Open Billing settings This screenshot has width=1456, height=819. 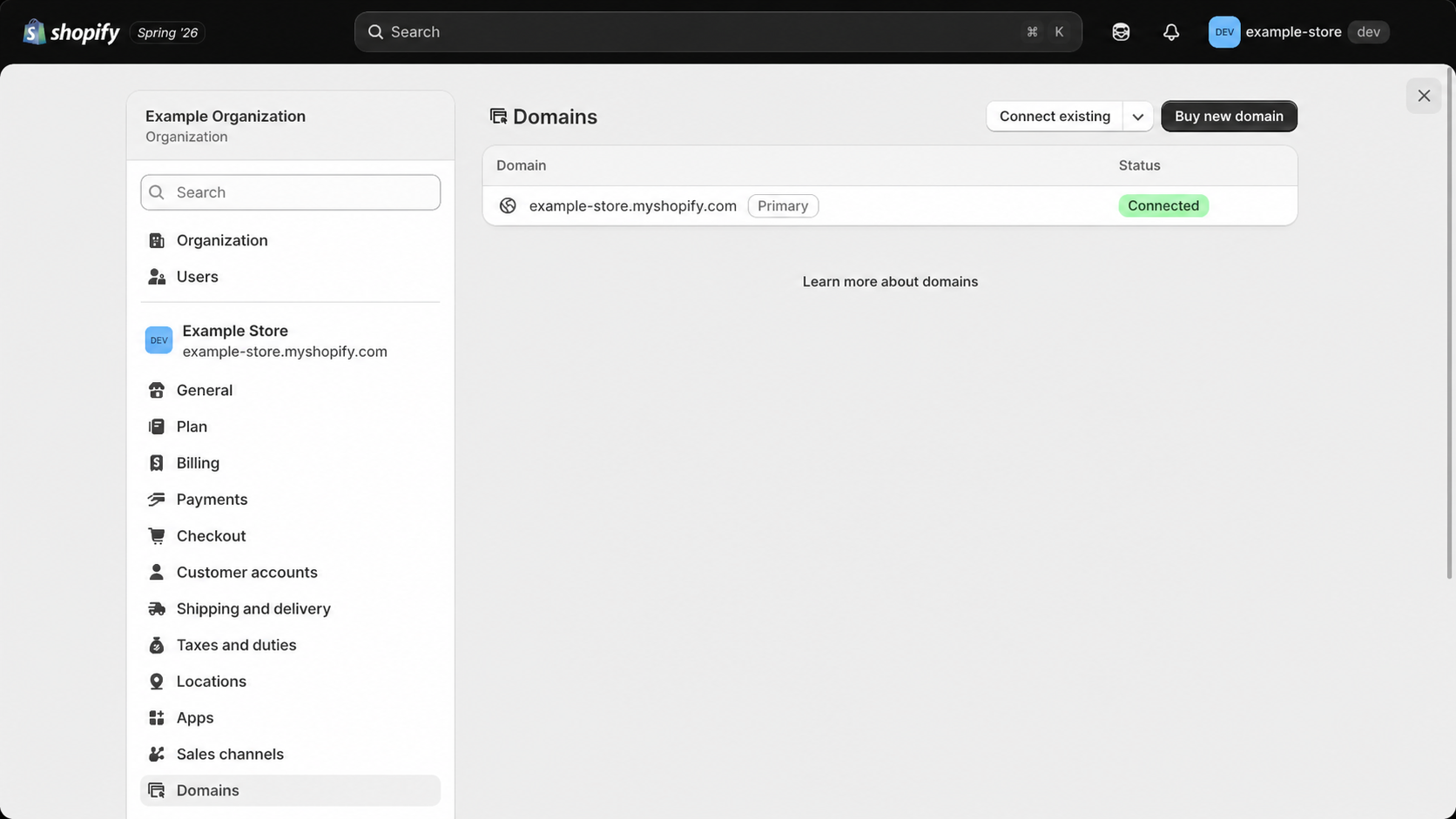[x=290, y=463]
